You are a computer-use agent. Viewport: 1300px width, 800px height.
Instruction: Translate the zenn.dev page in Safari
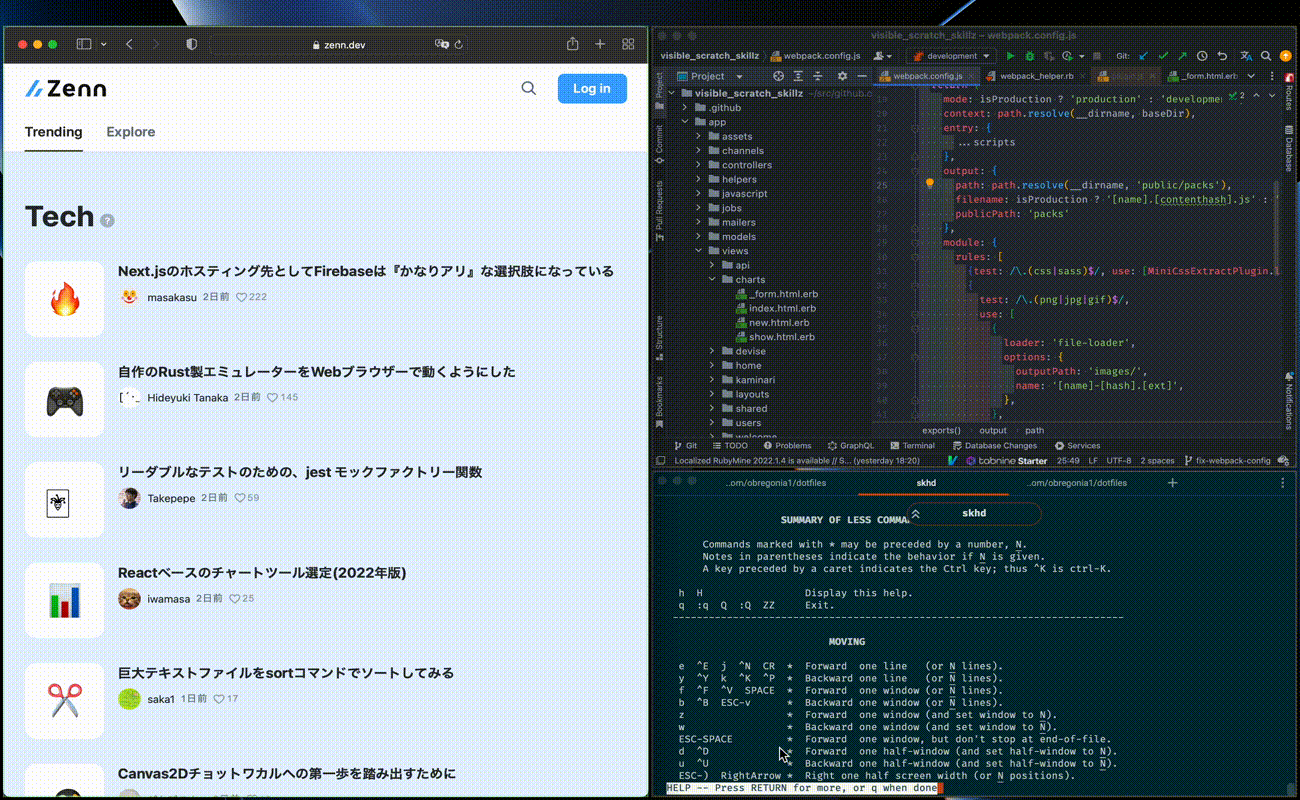coord(441,45)
